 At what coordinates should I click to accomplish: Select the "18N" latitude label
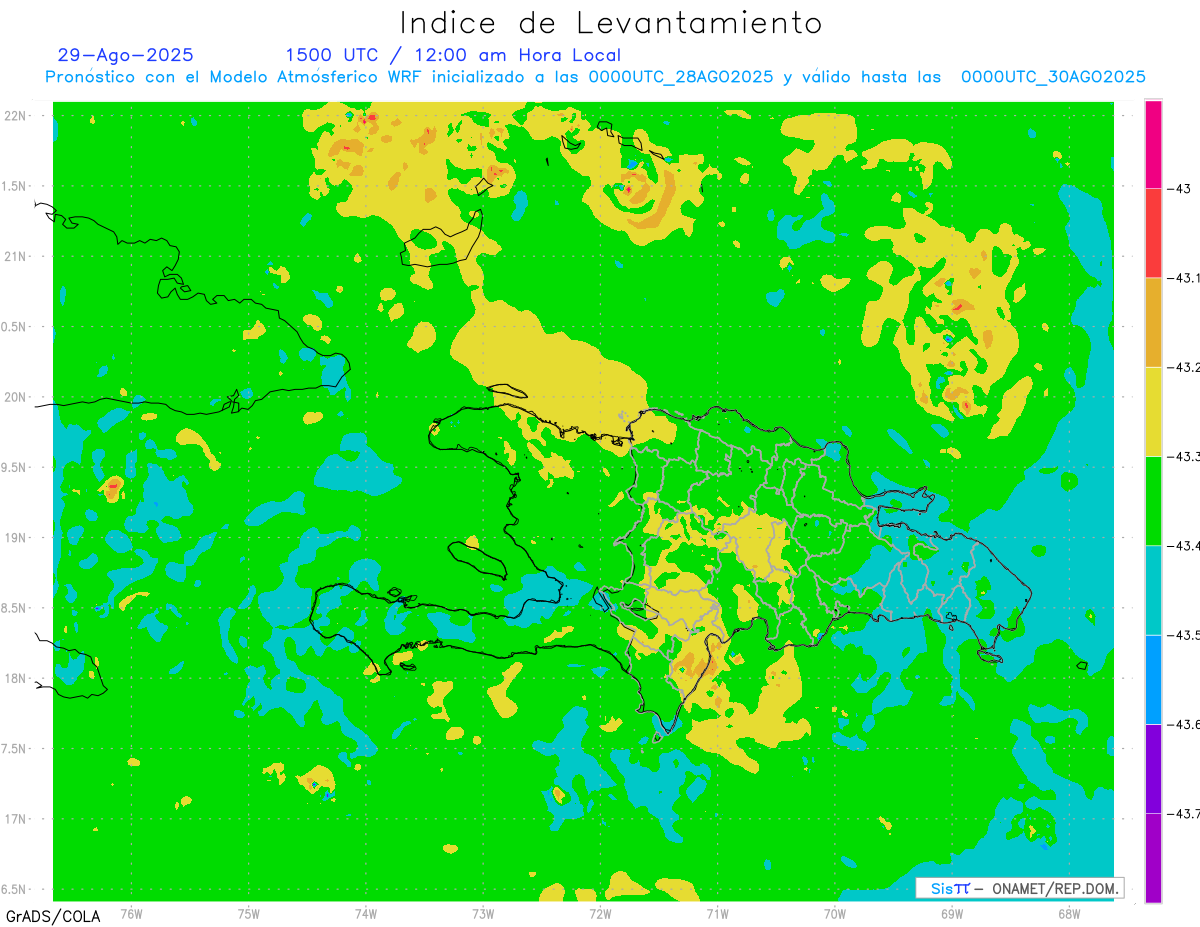coord(16,678)
